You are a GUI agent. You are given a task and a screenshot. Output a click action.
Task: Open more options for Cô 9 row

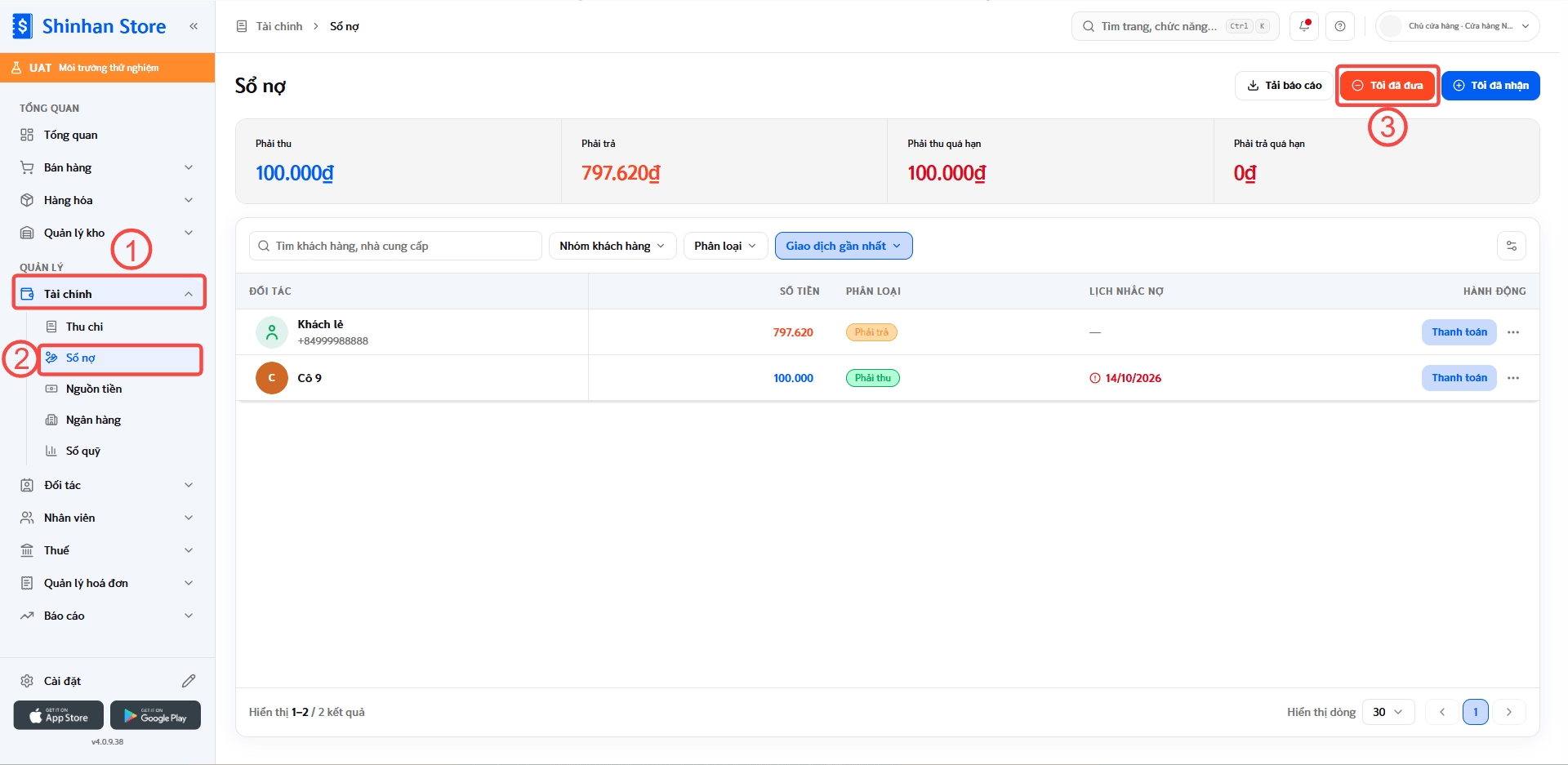[1513, 378]
